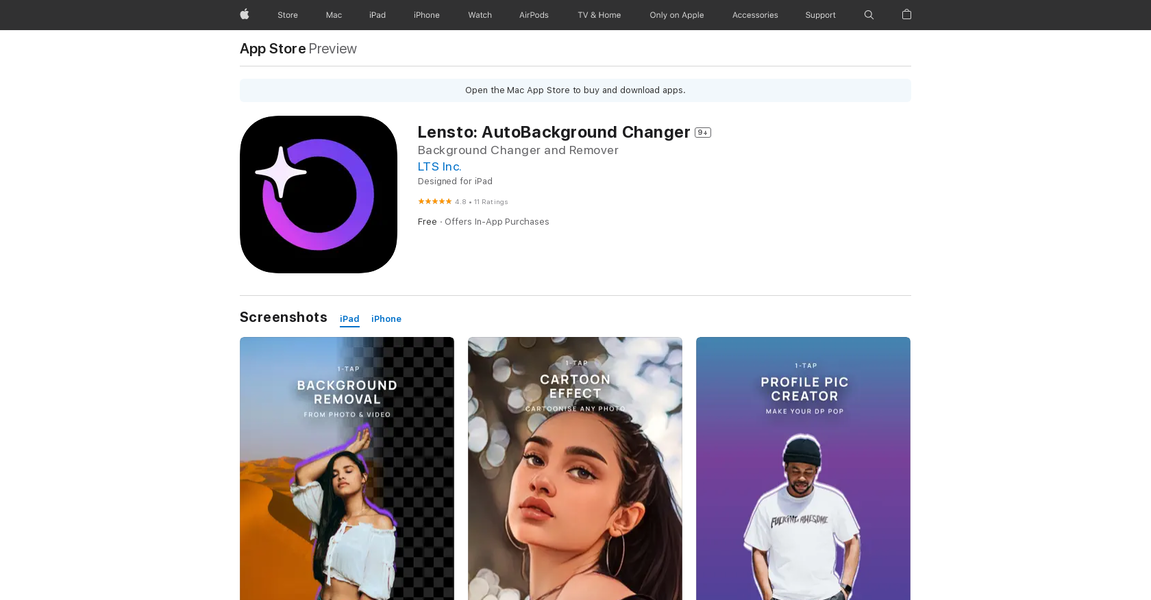The width and height of the screenshot is (1151, 600).
Task: Open Only on Apple section
Action: coord(677,15)
